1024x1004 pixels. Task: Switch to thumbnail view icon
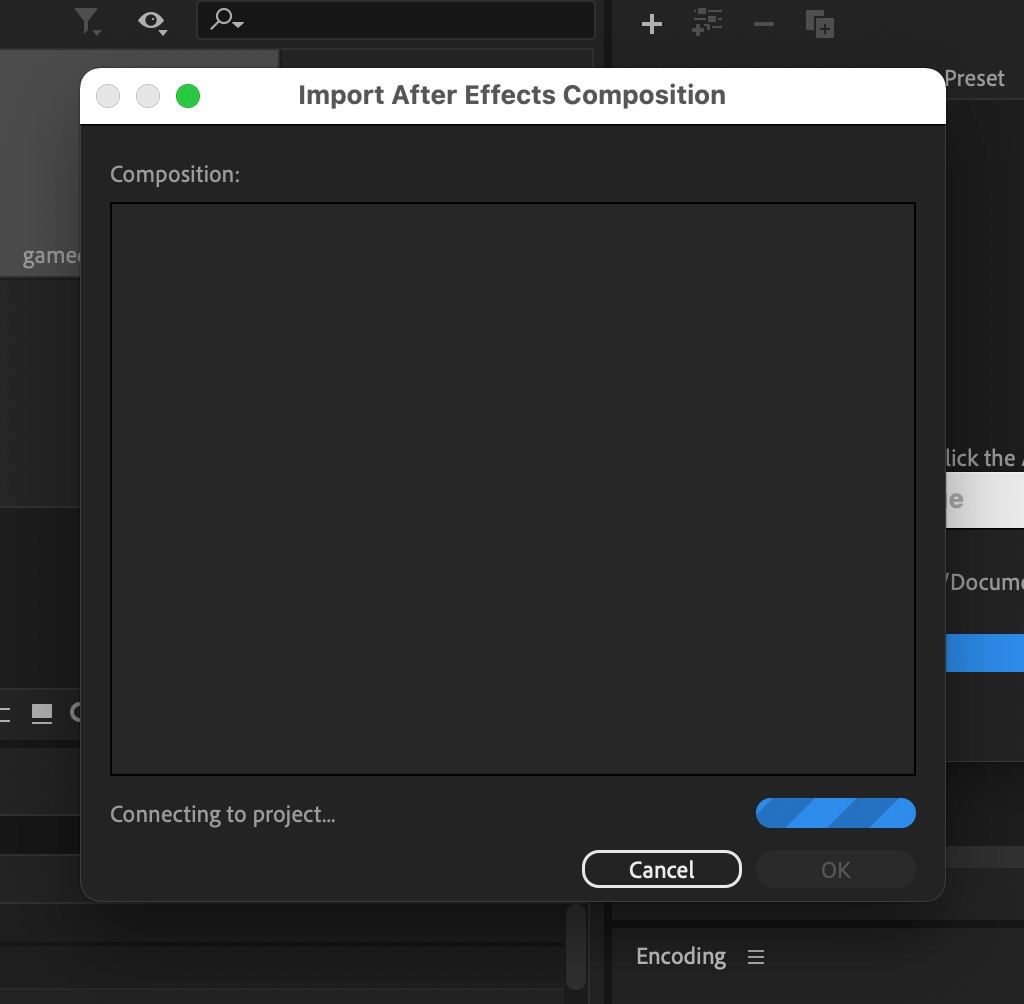pos(42,713)
